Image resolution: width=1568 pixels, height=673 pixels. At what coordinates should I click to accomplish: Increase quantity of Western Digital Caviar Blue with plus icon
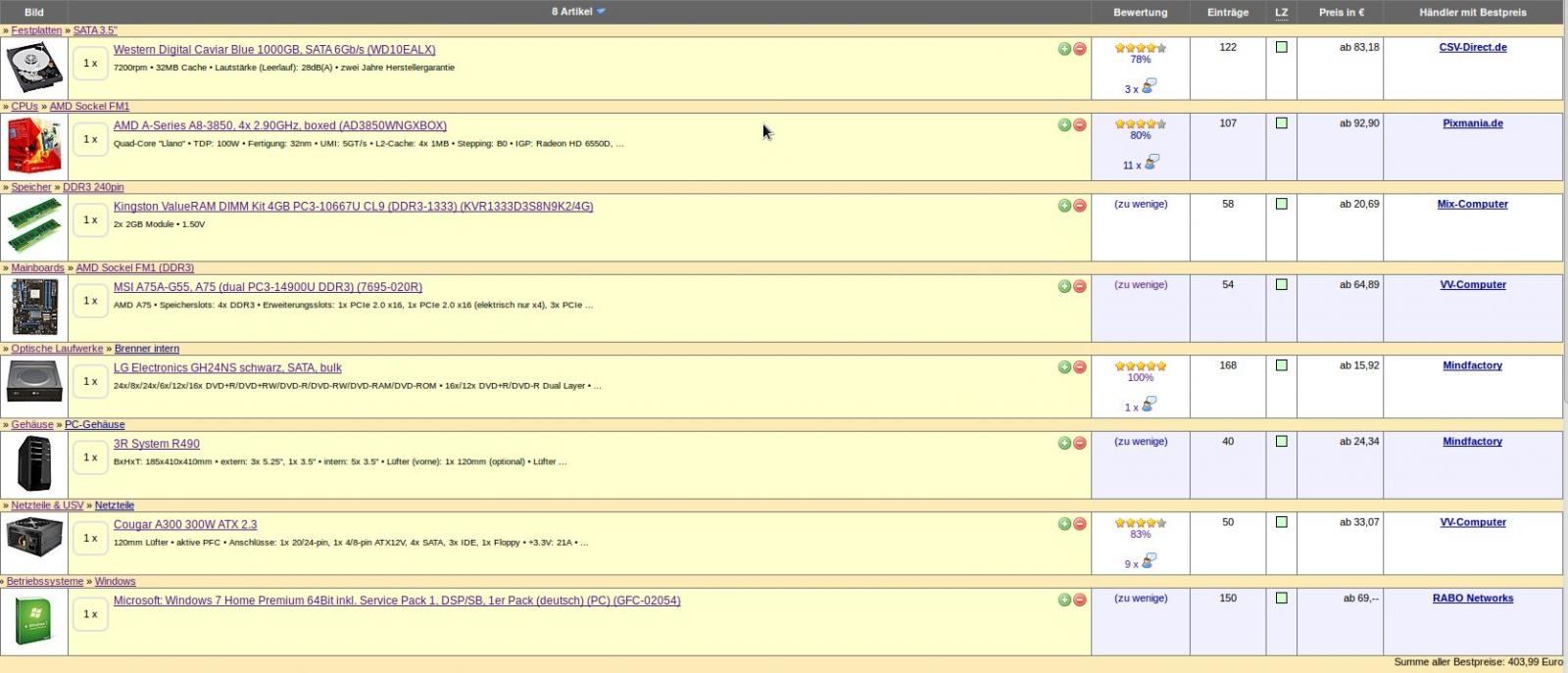click(x=1064, y=49)
